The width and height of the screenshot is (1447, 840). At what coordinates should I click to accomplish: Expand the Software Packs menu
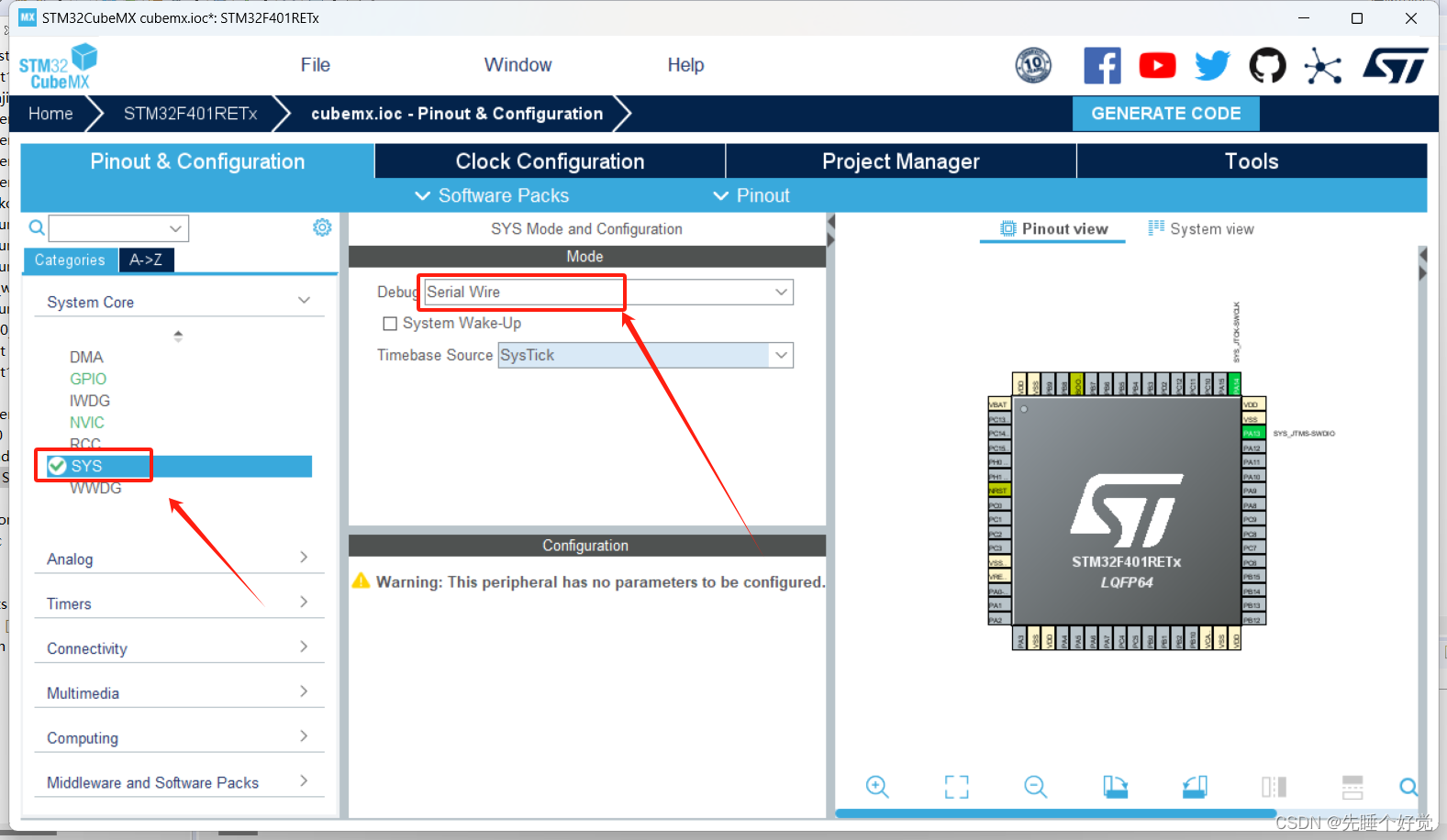492,195
